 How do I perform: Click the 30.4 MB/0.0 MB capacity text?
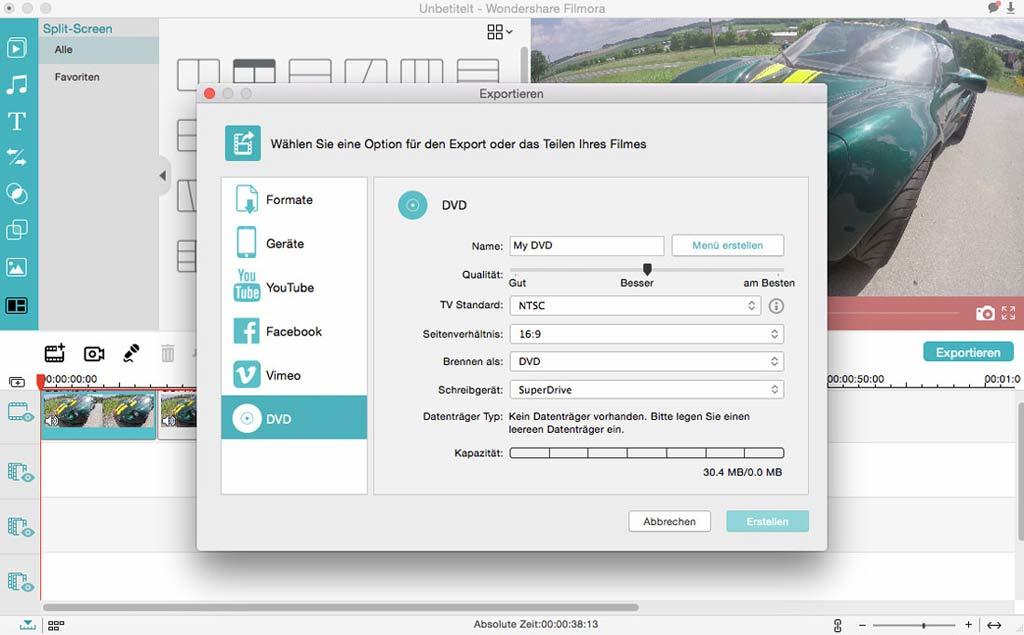pyautogui.click(x=743, y=472)
